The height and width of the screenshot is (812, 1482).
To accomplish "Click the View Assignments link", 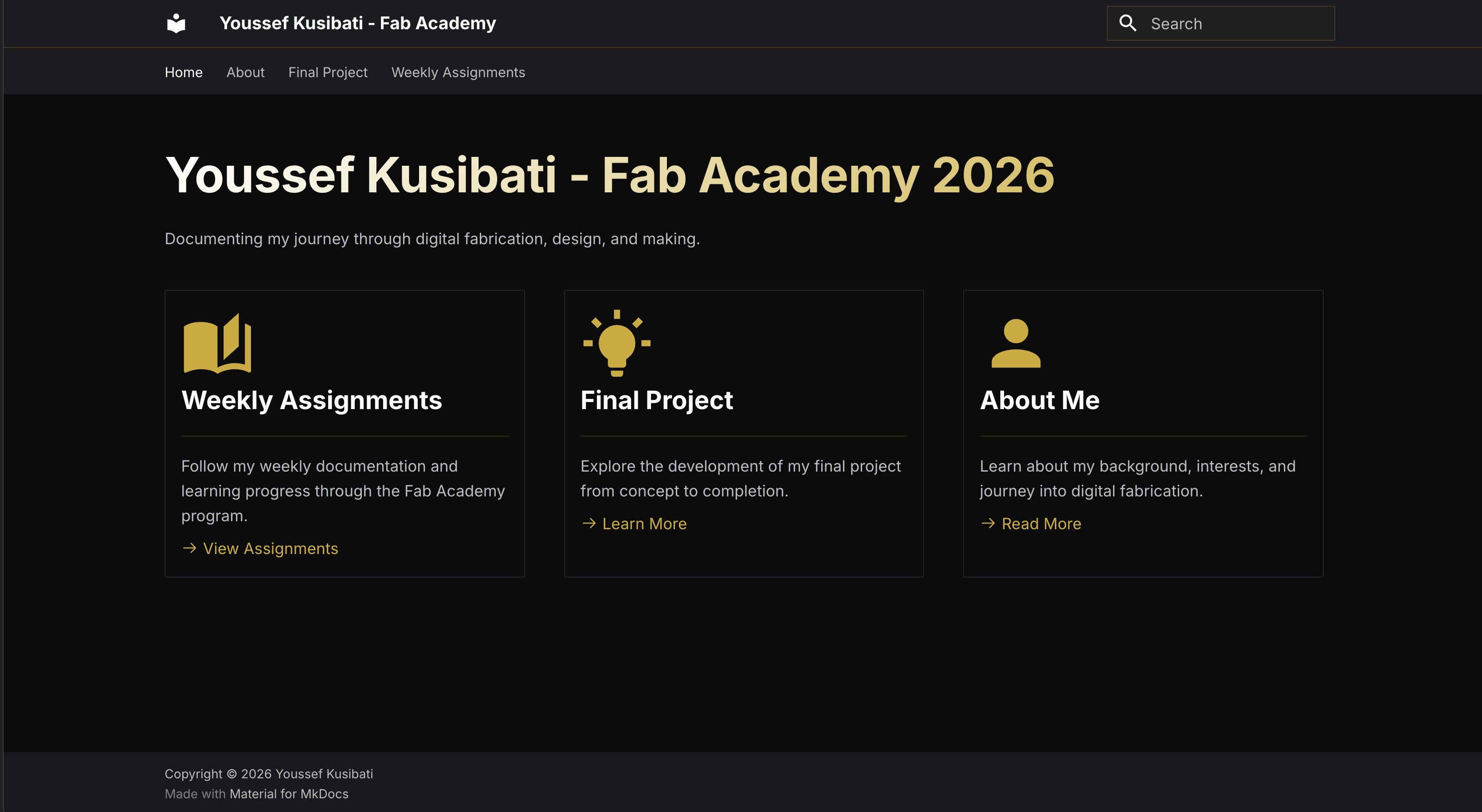I will [271, 549].
